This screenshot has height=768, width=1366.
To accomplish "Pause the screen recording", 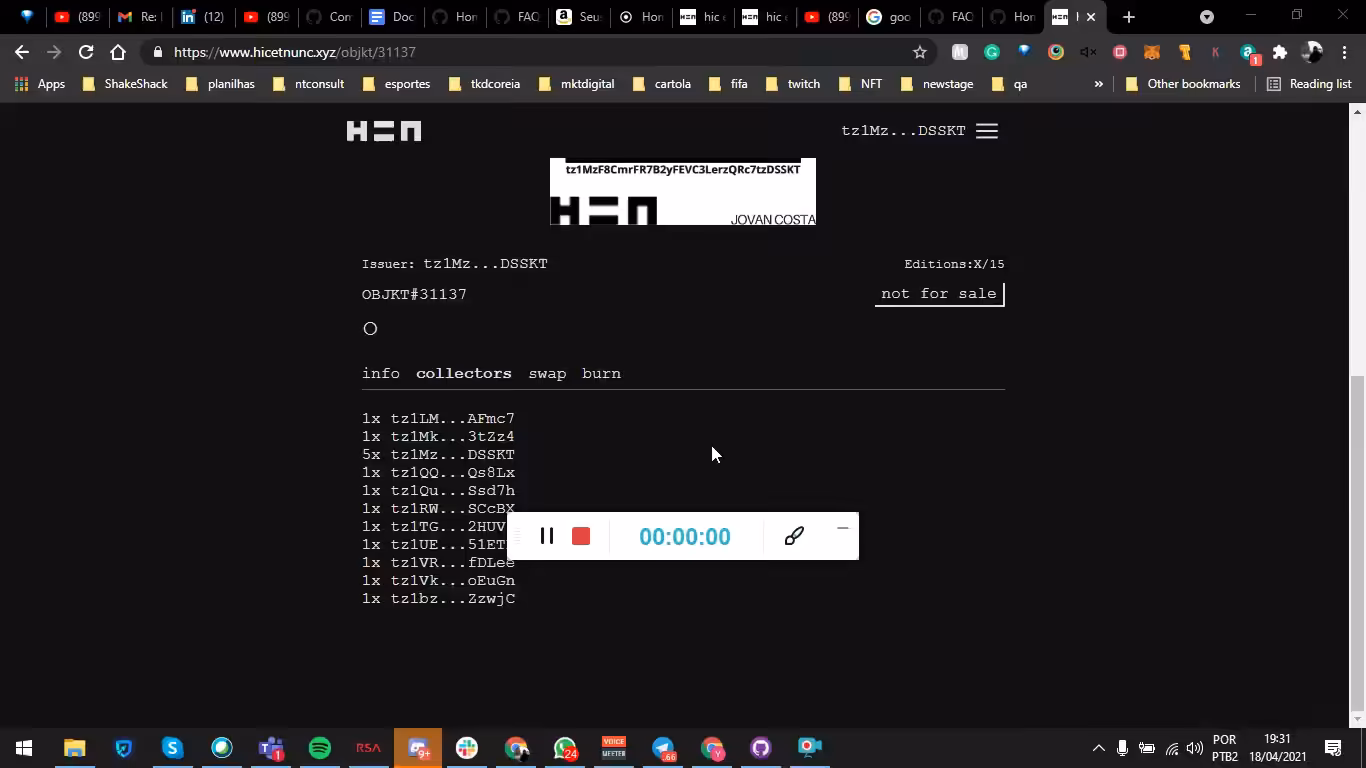I will (x=547, y=536).
